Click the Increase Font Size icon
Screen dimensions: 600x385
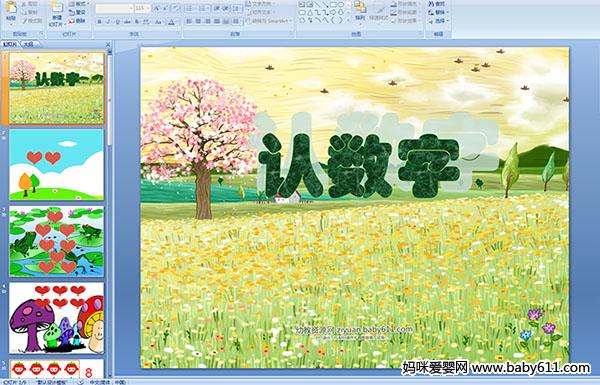coord(157,8)
